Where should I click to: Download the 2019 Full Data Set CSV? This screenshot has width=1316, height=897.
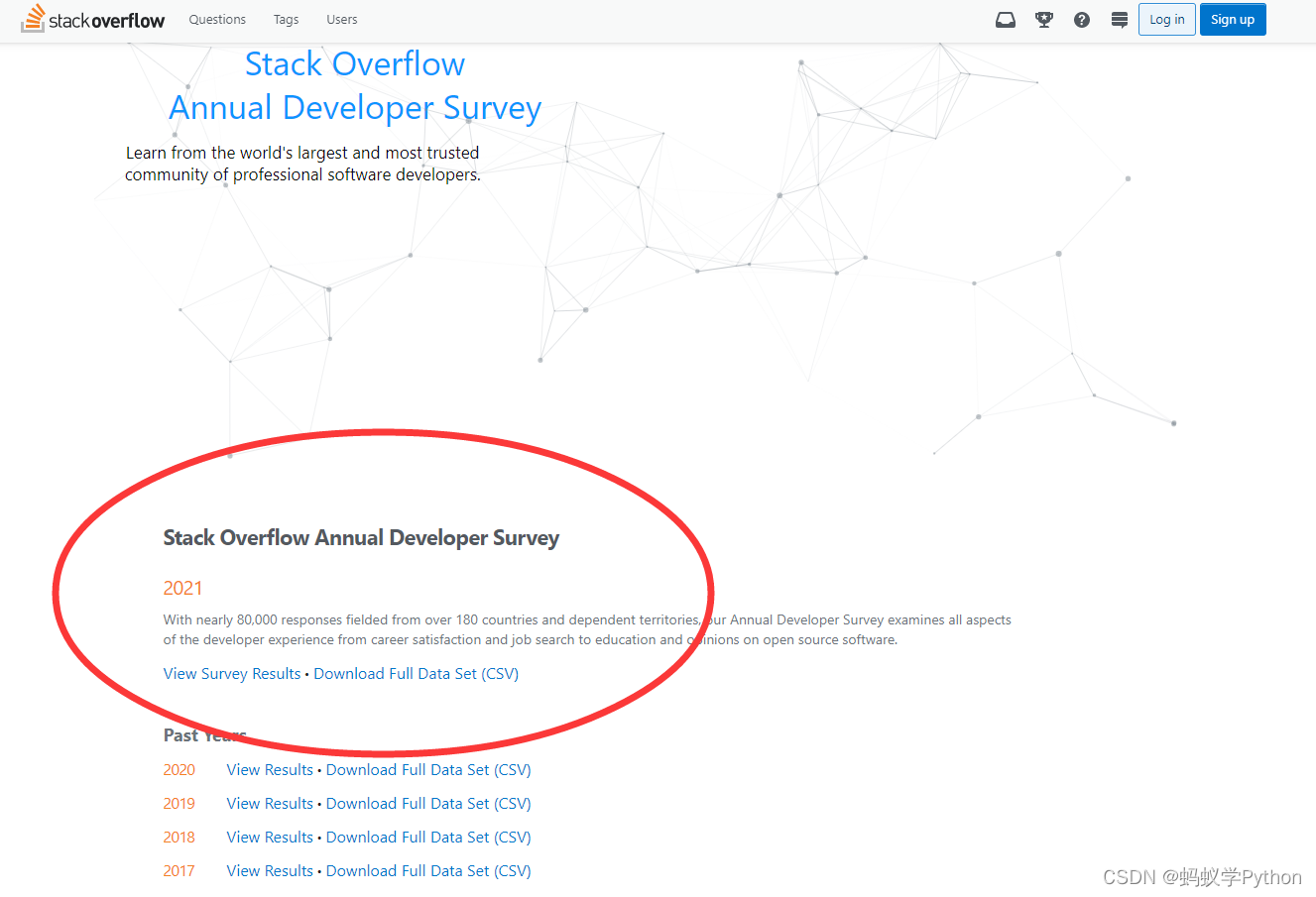pyautogui.click(x=427, y=803)
